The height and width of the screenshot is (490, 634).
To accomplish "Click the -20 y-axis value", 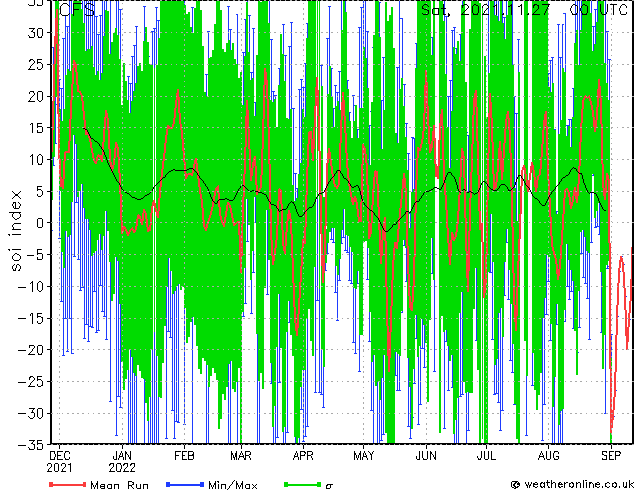I will 31,350.
